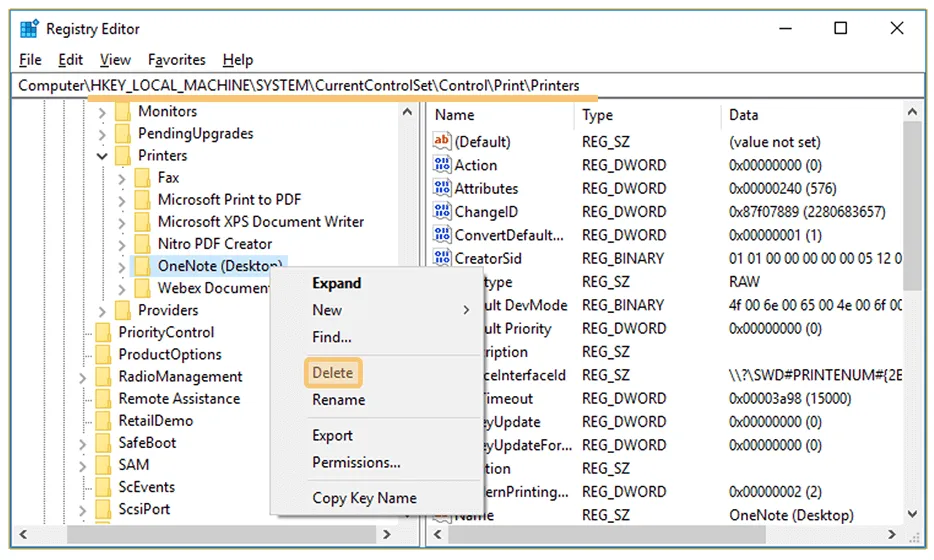This screenshot has width=934, height=560.
Task: Click the RetailDemo folder icon
Action: click(x=103, y=420)
